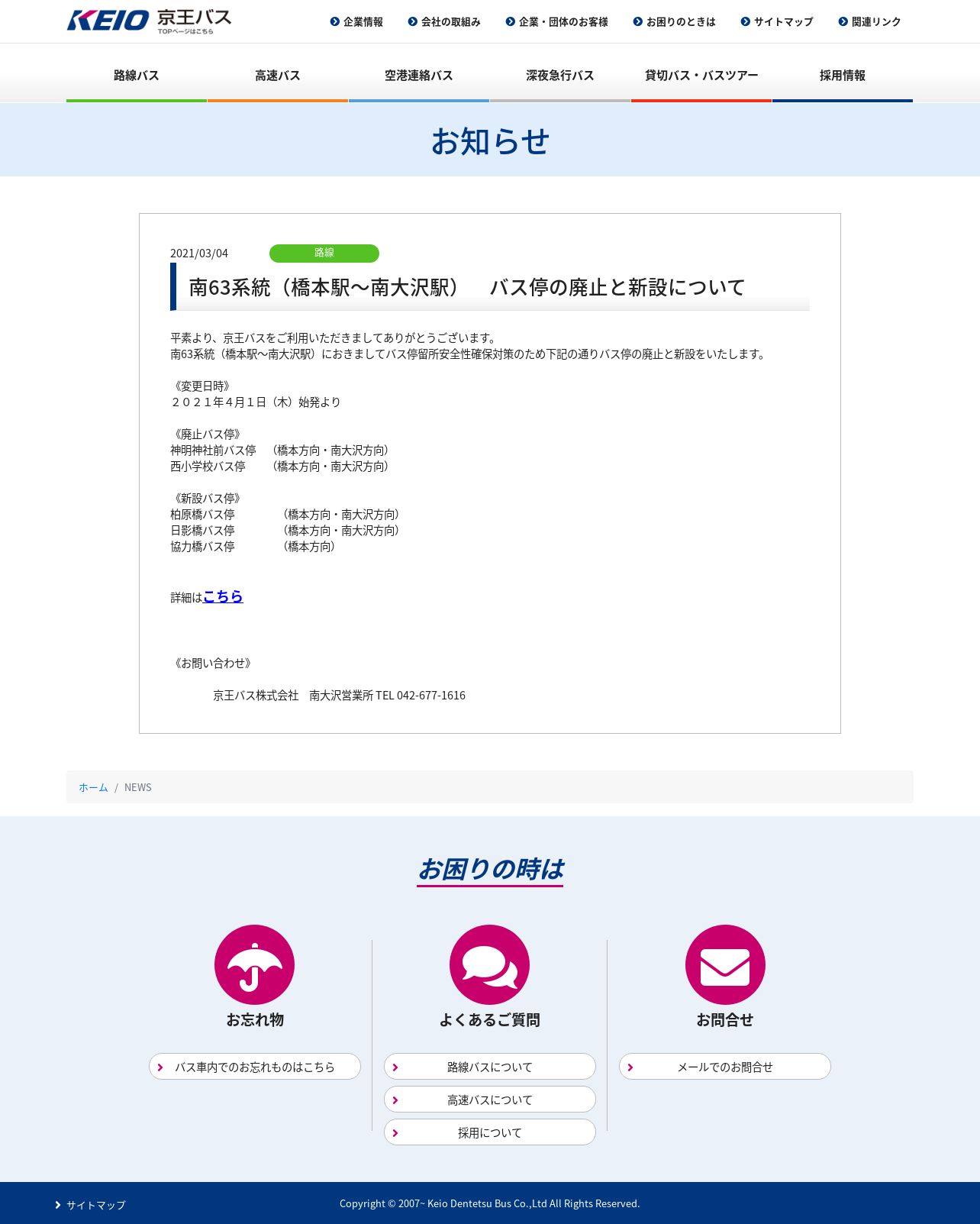Click pink chevron on メールでのお問合せ button
Viewport: 980px width, 1224px height.
pos(630,1067)
